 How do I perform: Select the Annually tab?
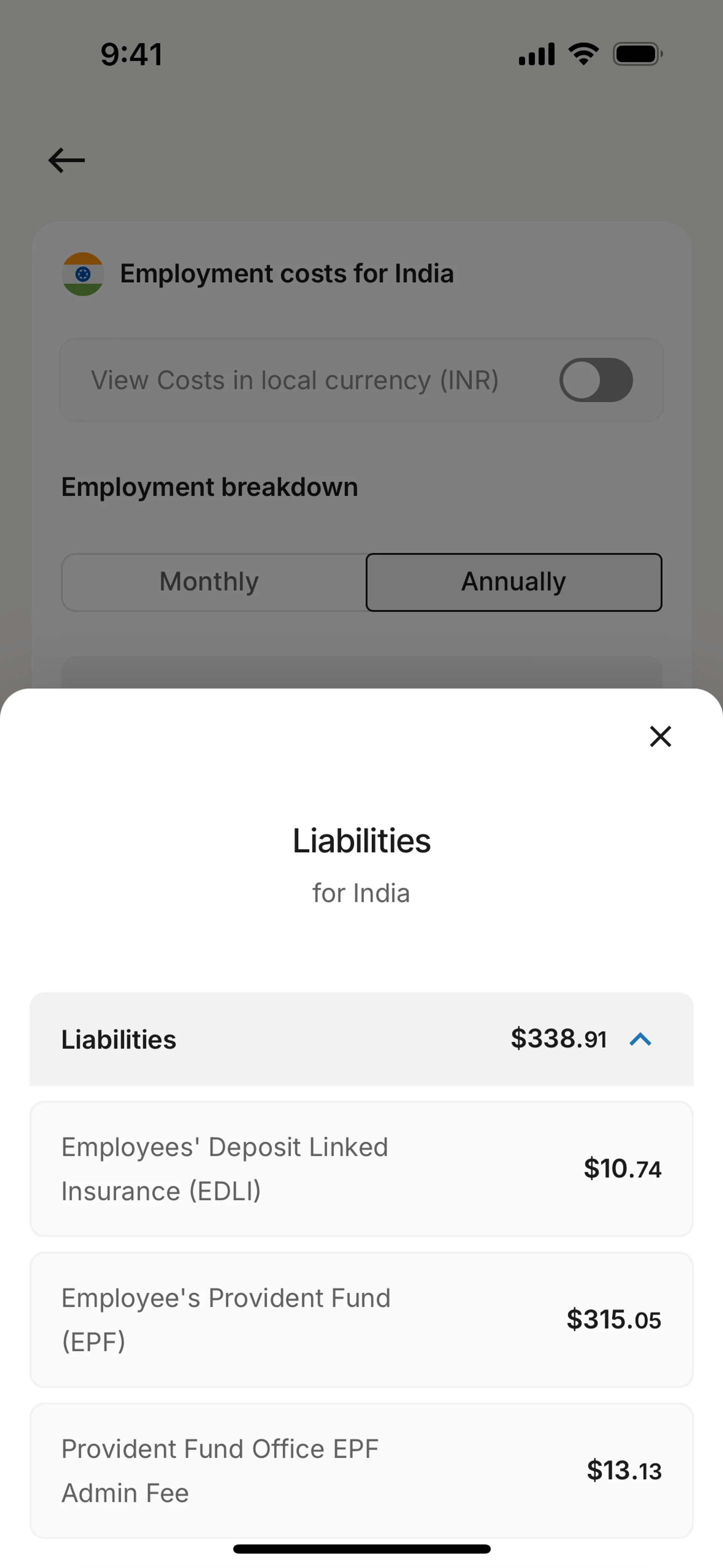point(514,582)
